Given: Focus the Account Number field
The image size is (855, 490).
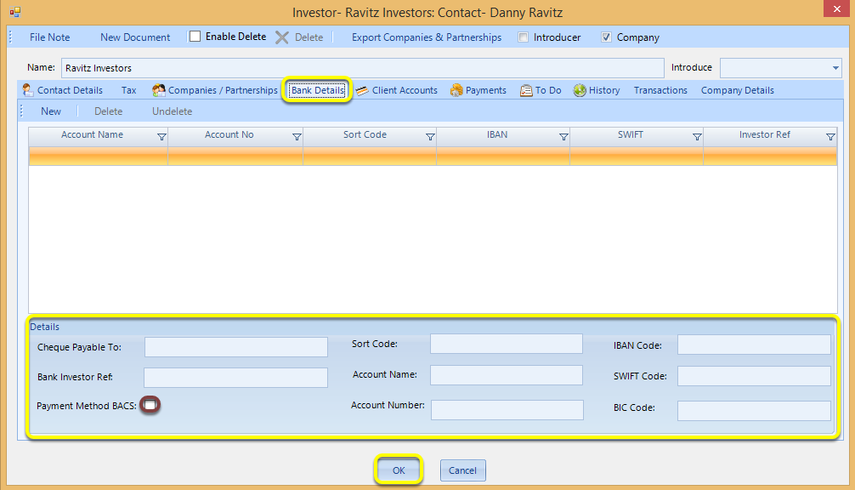Looking at the screenshot, I should pos(507,410).
